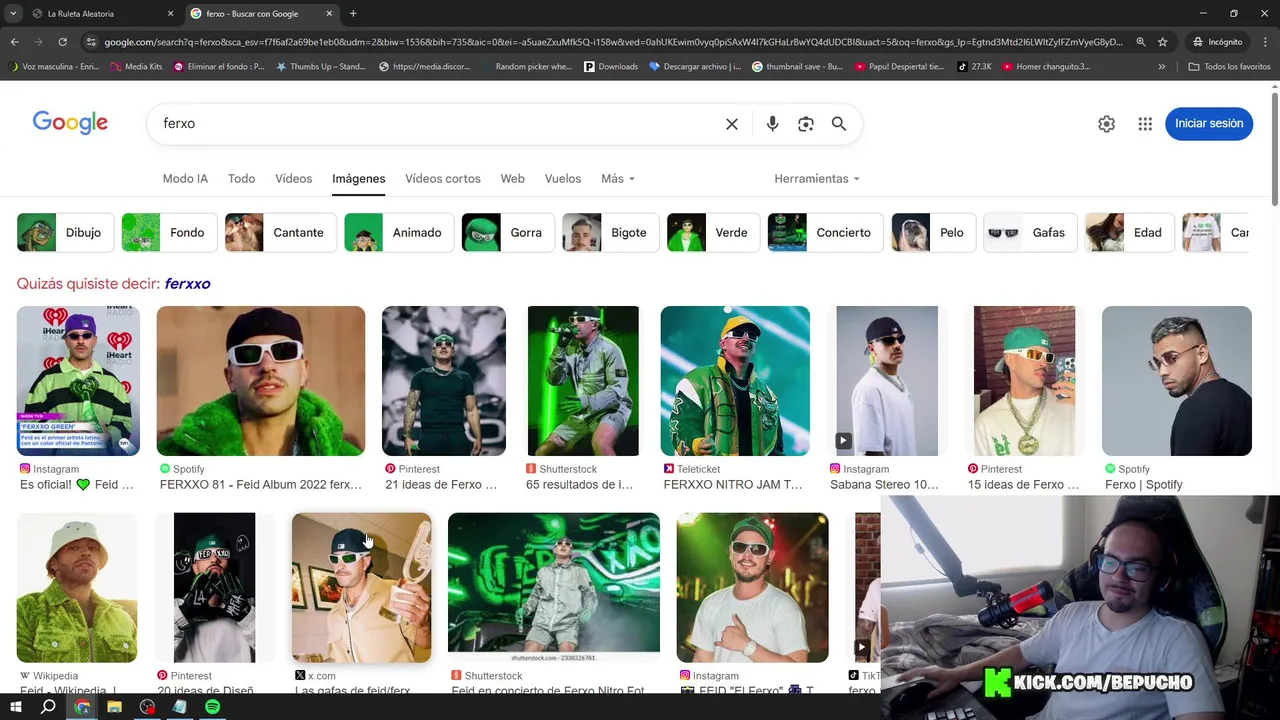Click the address bar URL

pyautogui.click(x=612, y=42)
